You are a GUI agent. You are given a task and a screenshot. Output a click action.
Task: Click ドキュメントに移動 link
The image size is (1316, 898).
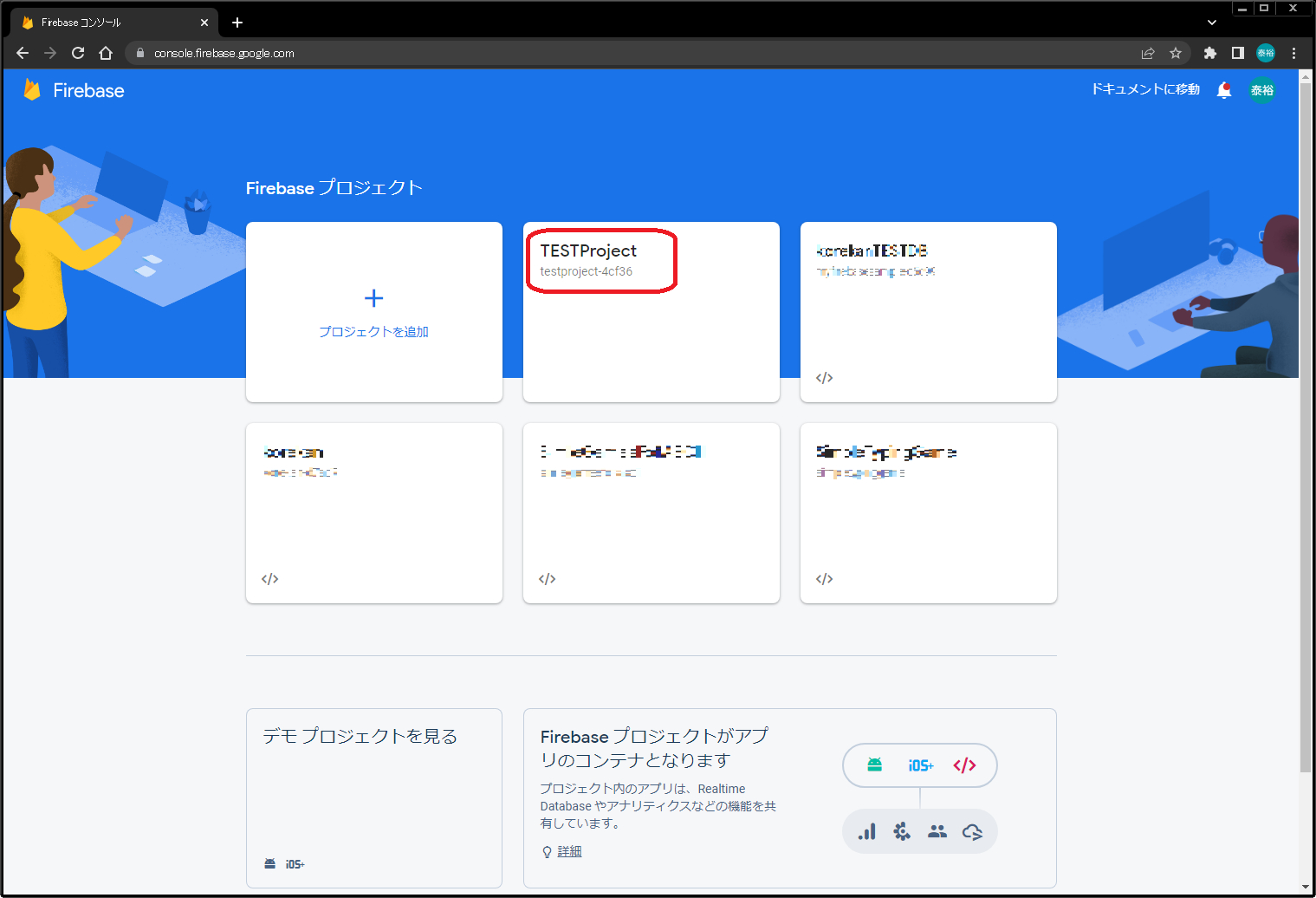click(x=1145, y=89)
